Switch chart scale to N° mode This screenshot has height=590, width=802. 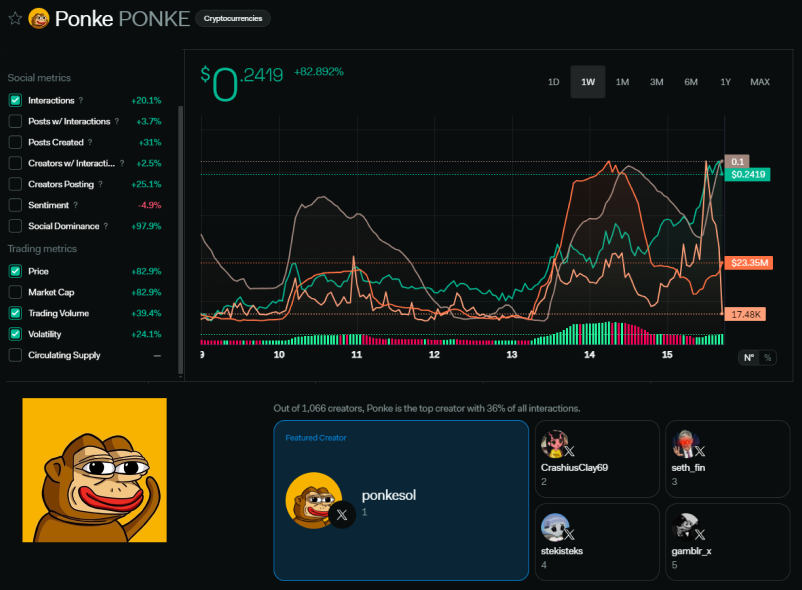click(x=749, y=358)
